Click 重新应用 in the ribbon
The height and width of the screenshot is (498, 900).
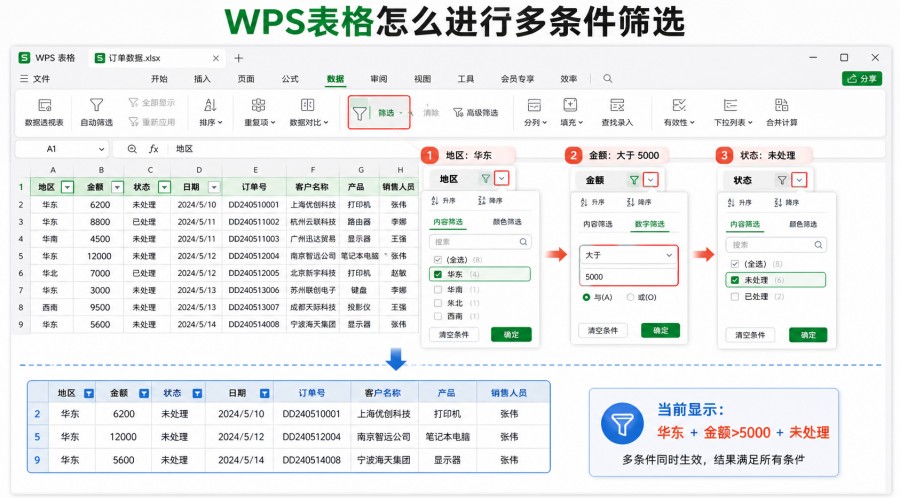point(152,122)
